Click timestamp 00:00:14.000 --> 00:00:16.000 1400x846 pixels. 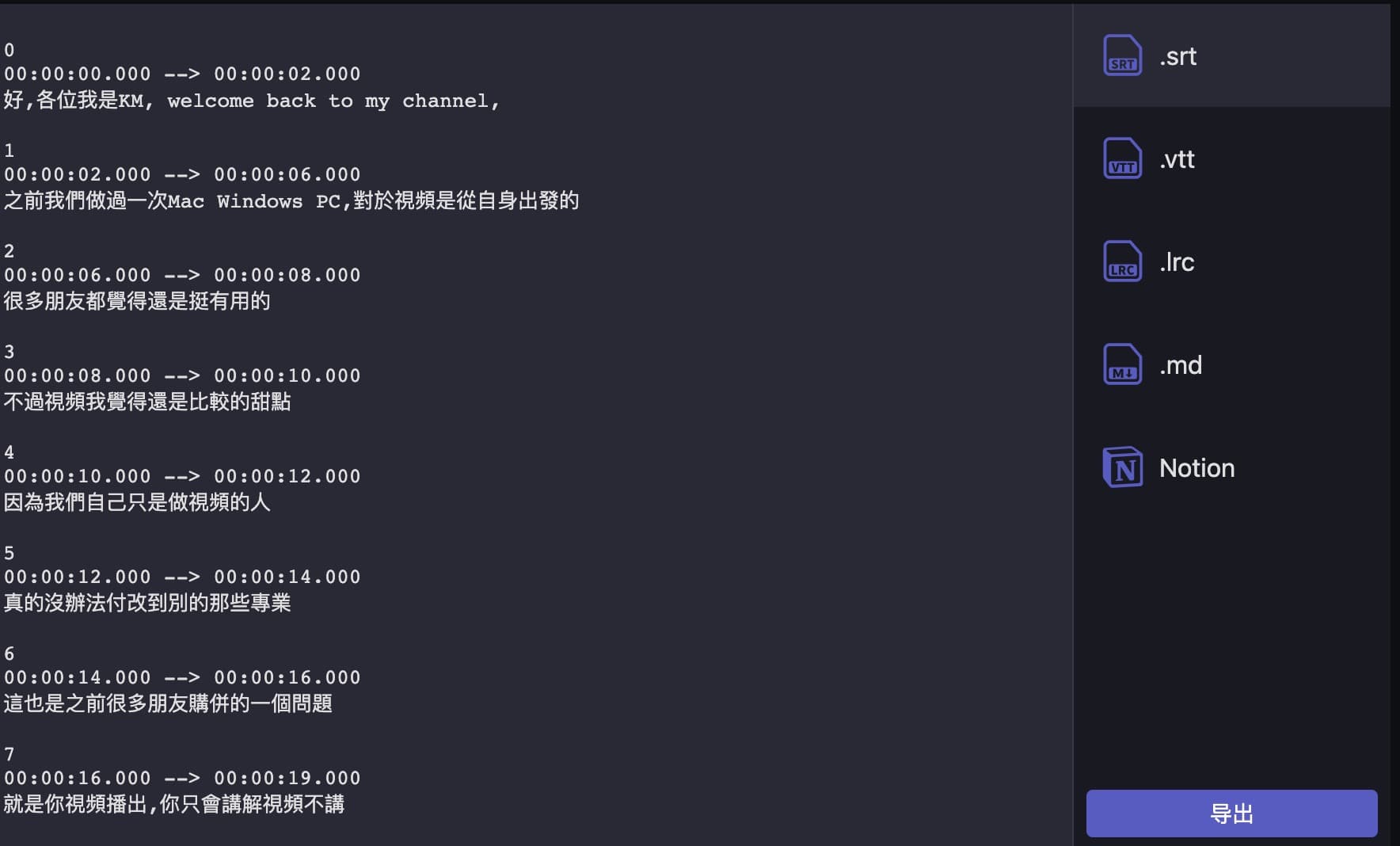(182, 677)
